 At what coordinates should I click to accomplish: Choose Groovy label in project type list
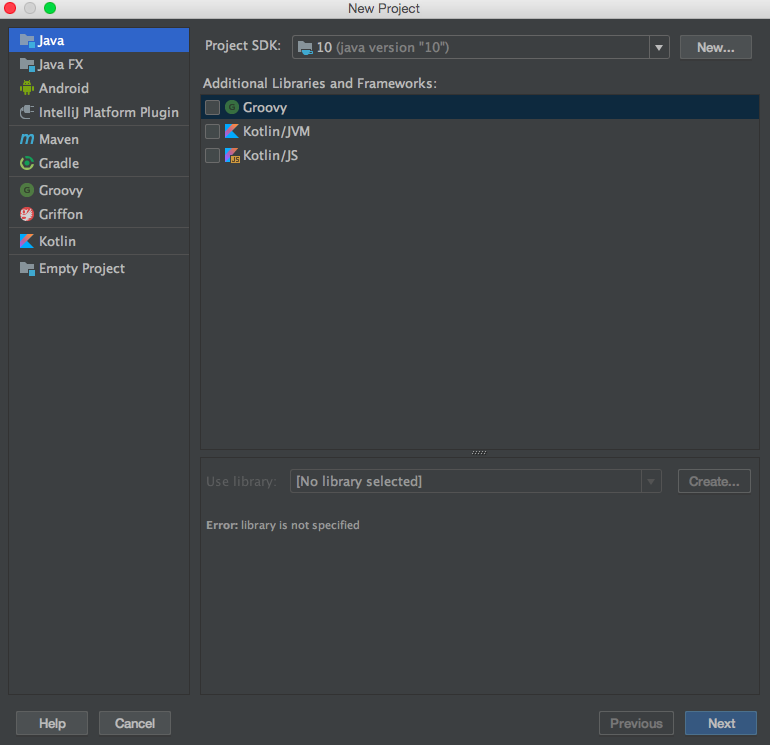[61, 191]
